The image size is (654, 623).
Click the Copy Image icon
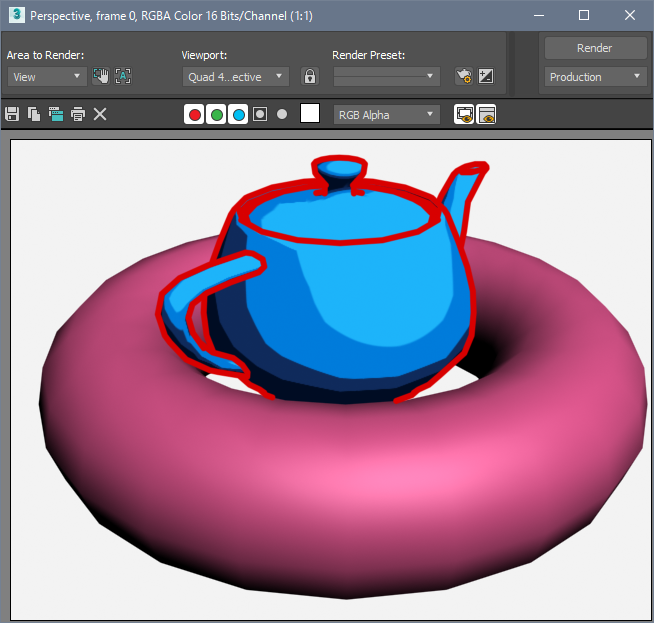pos(34,115)
